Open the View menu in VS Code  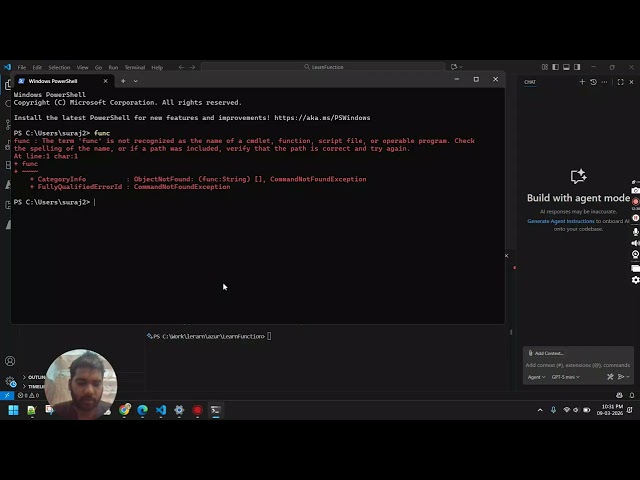[82, 67]
